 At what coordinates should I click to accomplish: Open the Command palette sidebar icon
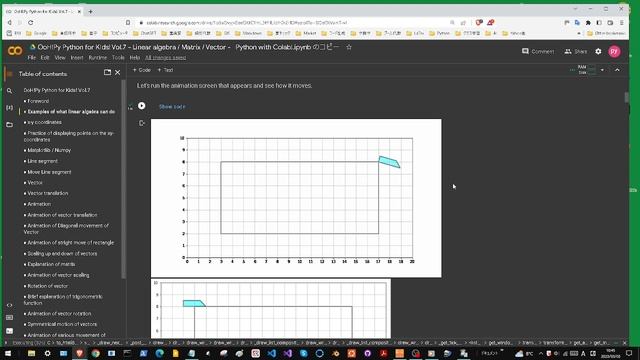(x=9, y=318)
